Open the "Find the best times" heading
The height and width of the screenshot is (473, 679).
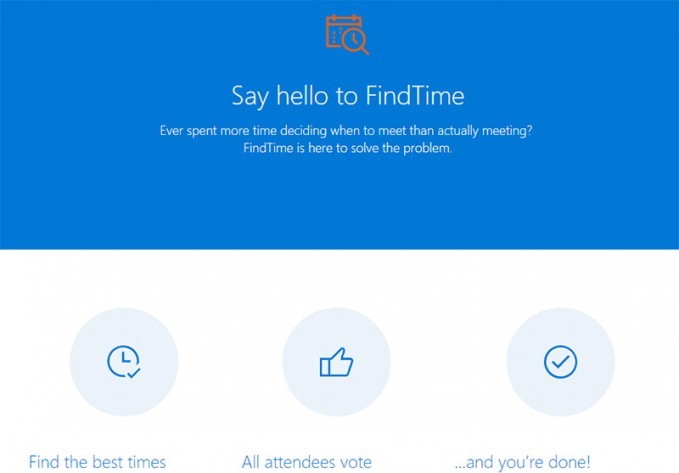click(97, 462)
